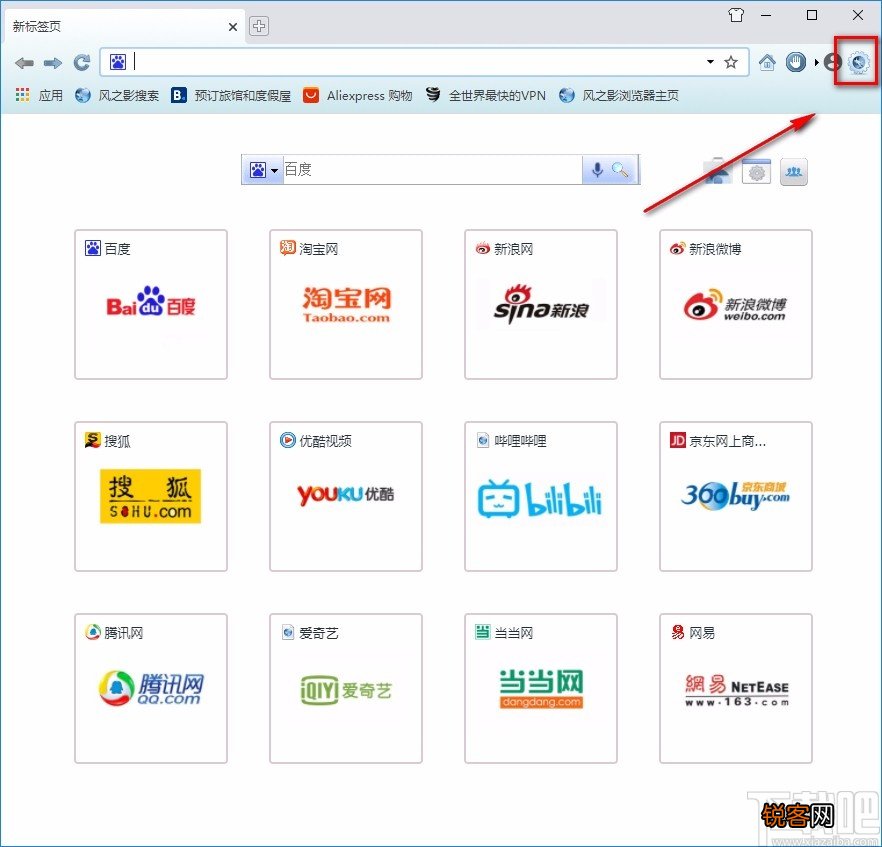Open the 京东网上商城 speed dial tile
882x847 pixels.
tap(736, 497)
